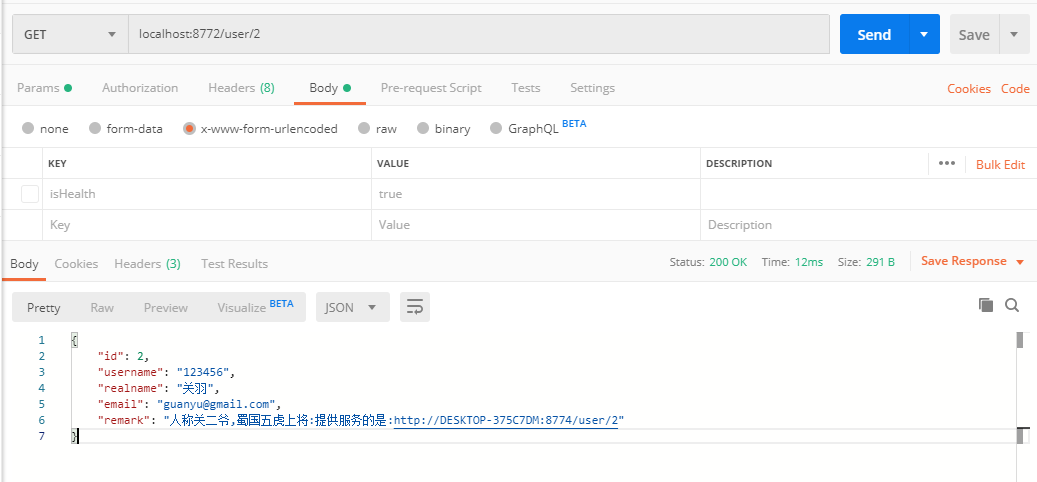Tick the isHealth row checkbox
1037x482 pixels.
tap(30, 194)
